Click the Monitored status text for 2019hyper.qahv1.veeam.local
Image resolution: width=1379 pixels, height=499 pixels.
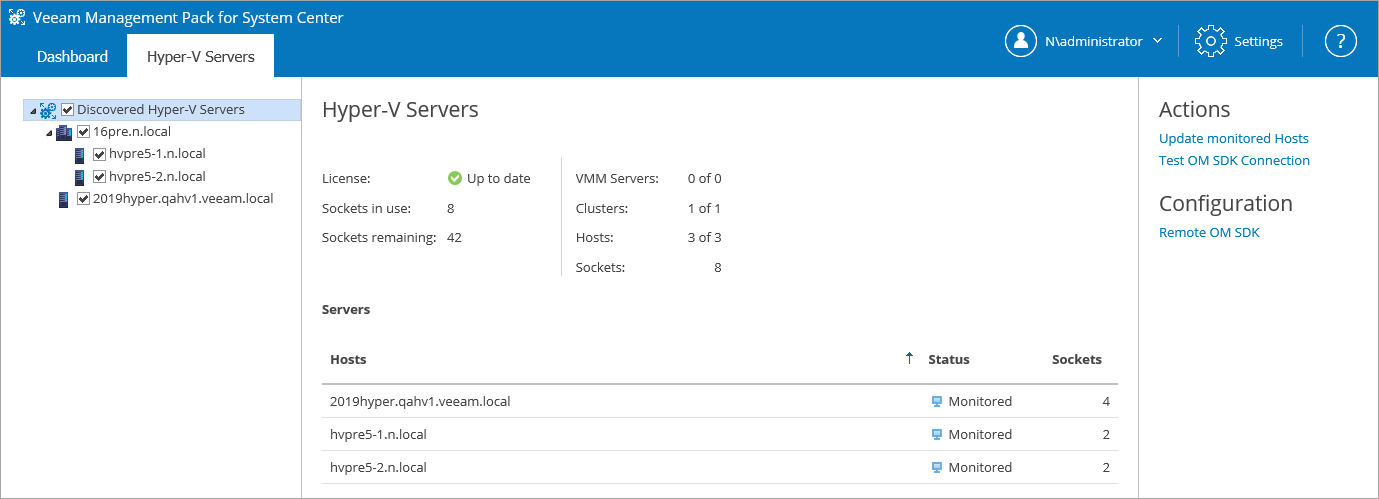[x=980, y=402]
